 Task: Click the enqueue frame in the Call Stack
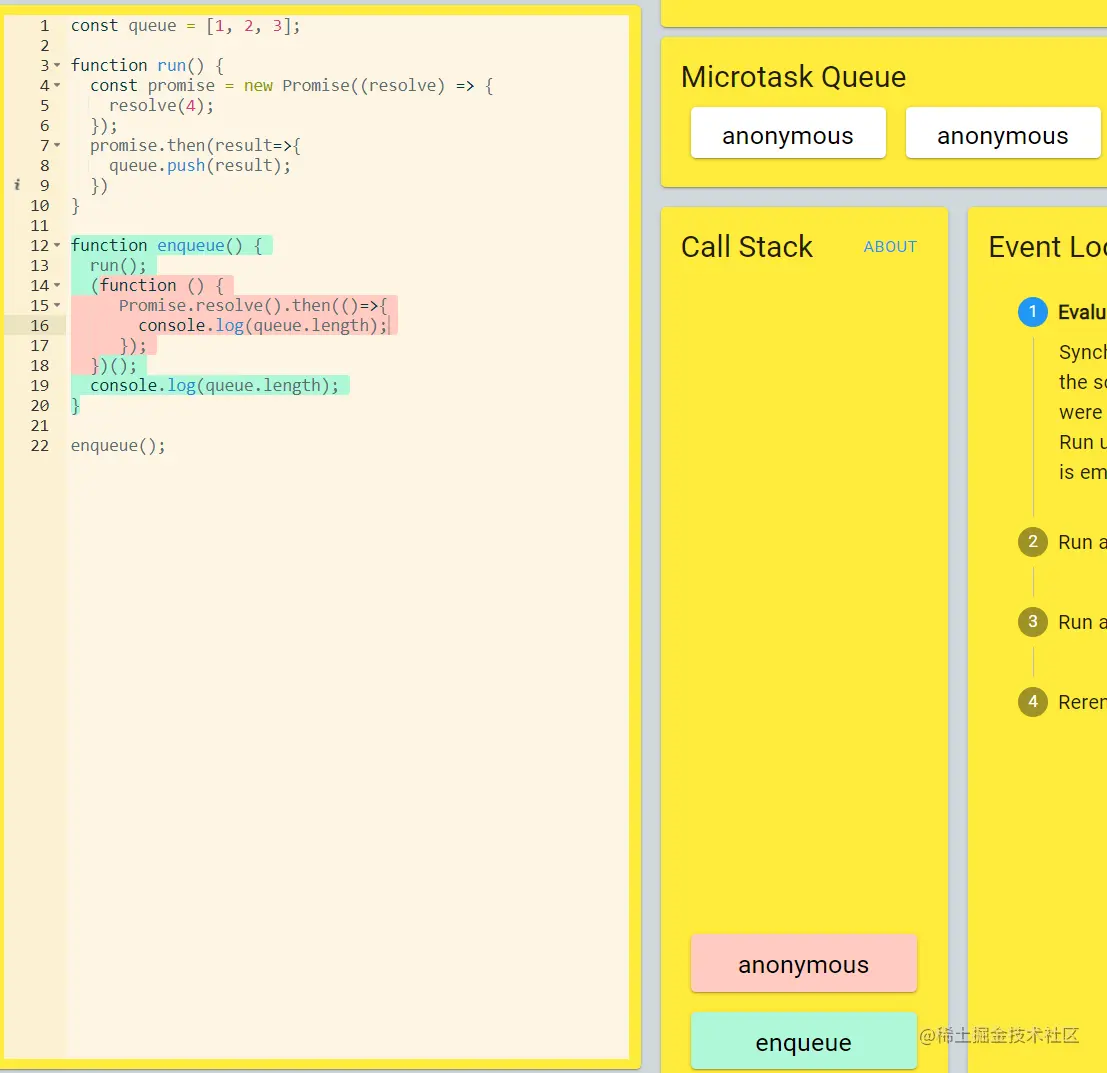[x=803, y=1041]
